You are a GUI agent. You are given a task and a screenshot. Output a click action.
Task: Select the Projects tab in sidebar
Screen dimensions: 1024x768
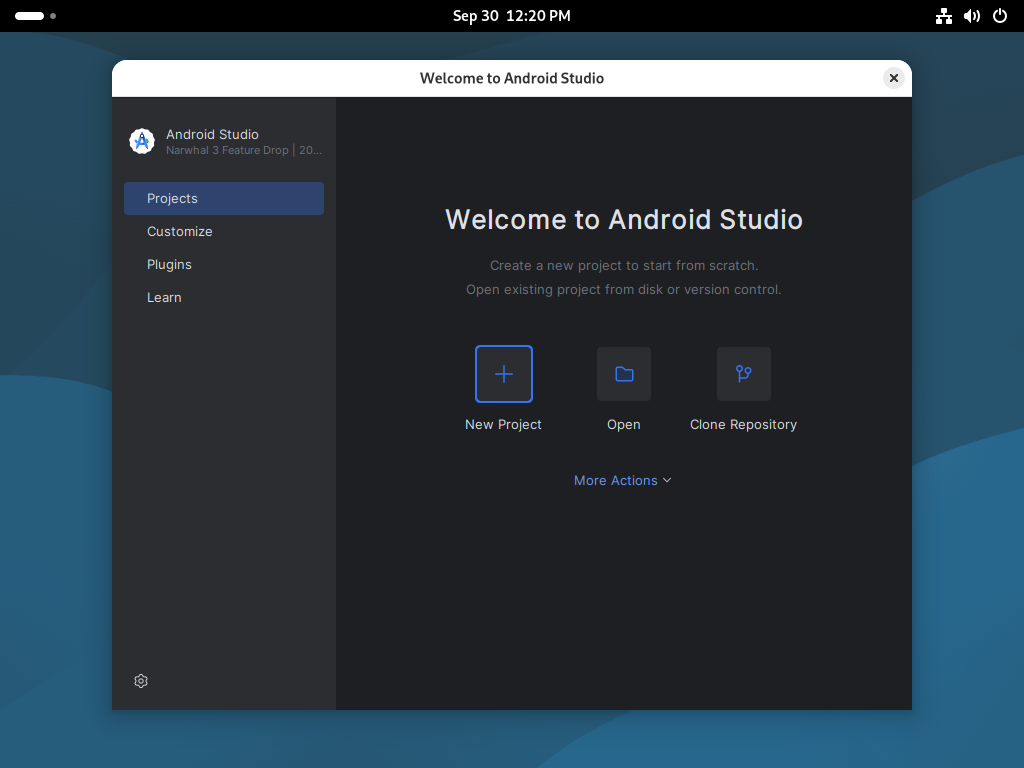point(224,198)
